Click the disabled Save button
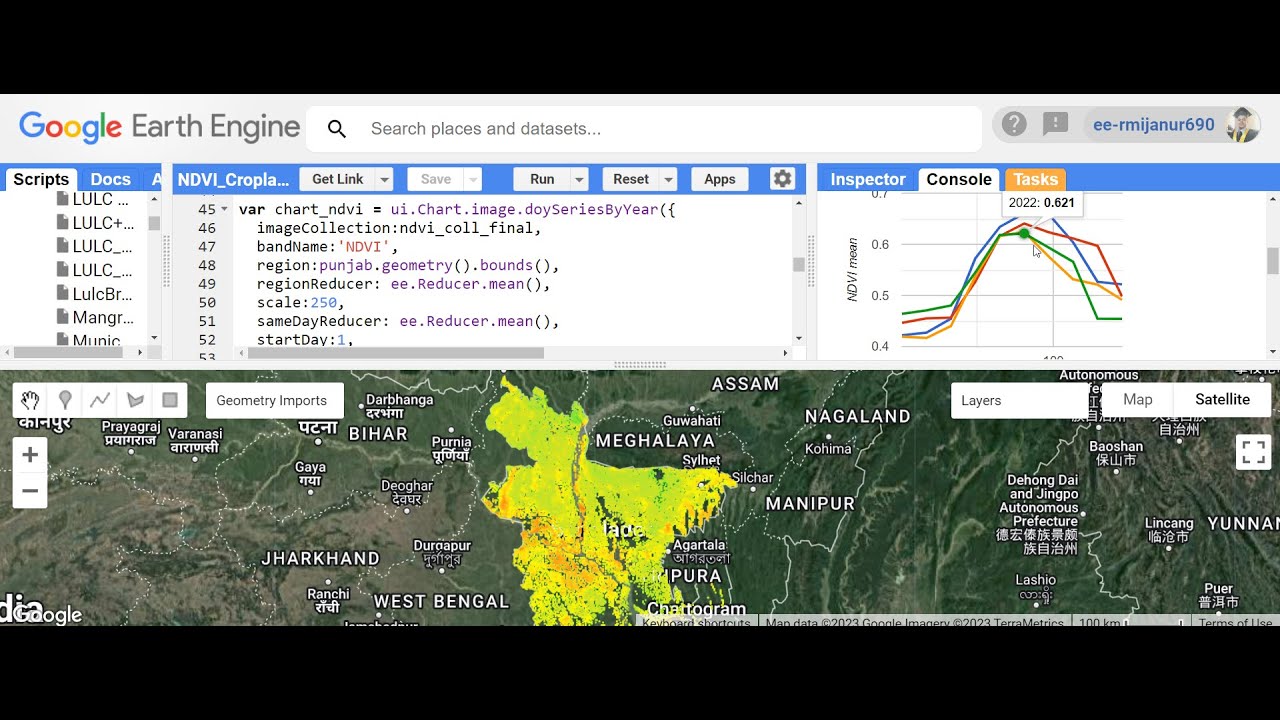1280x720 pixels. pyautogui.click(x=436, y=179)
